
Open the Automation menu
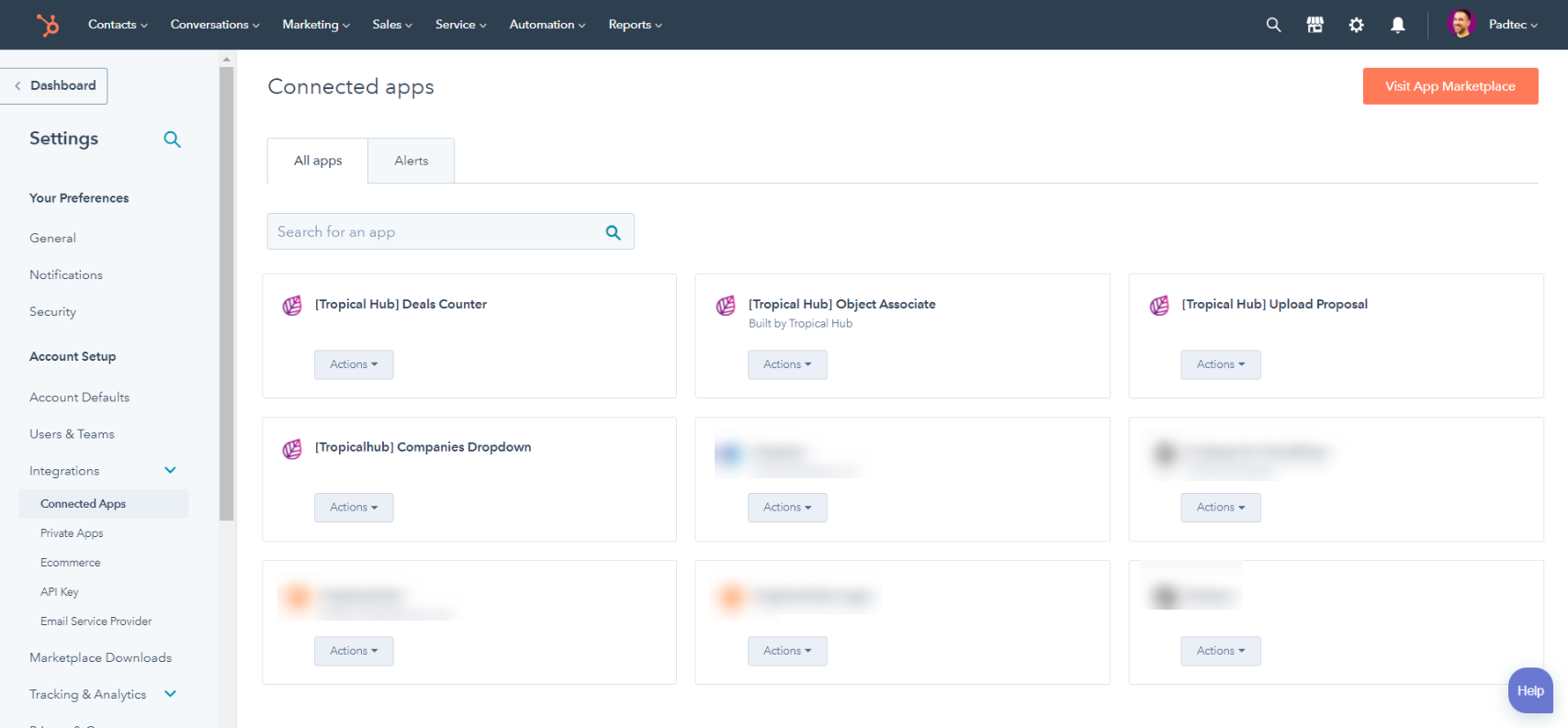coord(547,25)
